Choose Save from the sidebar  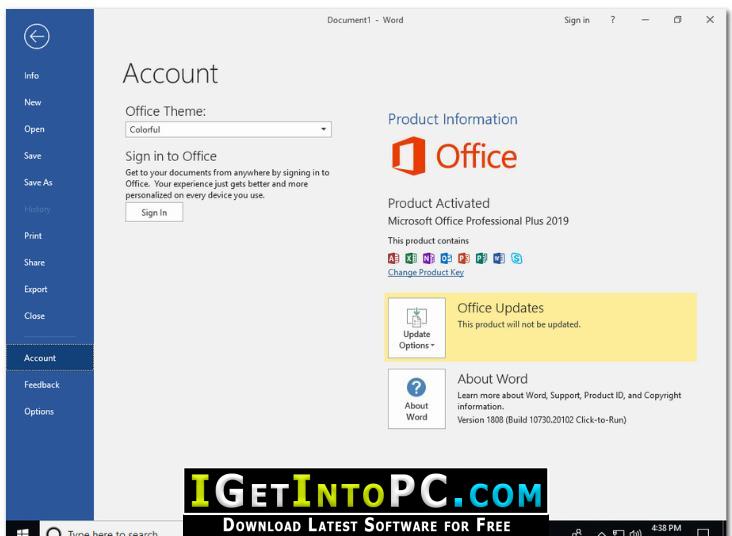click(x=33, y=155)
